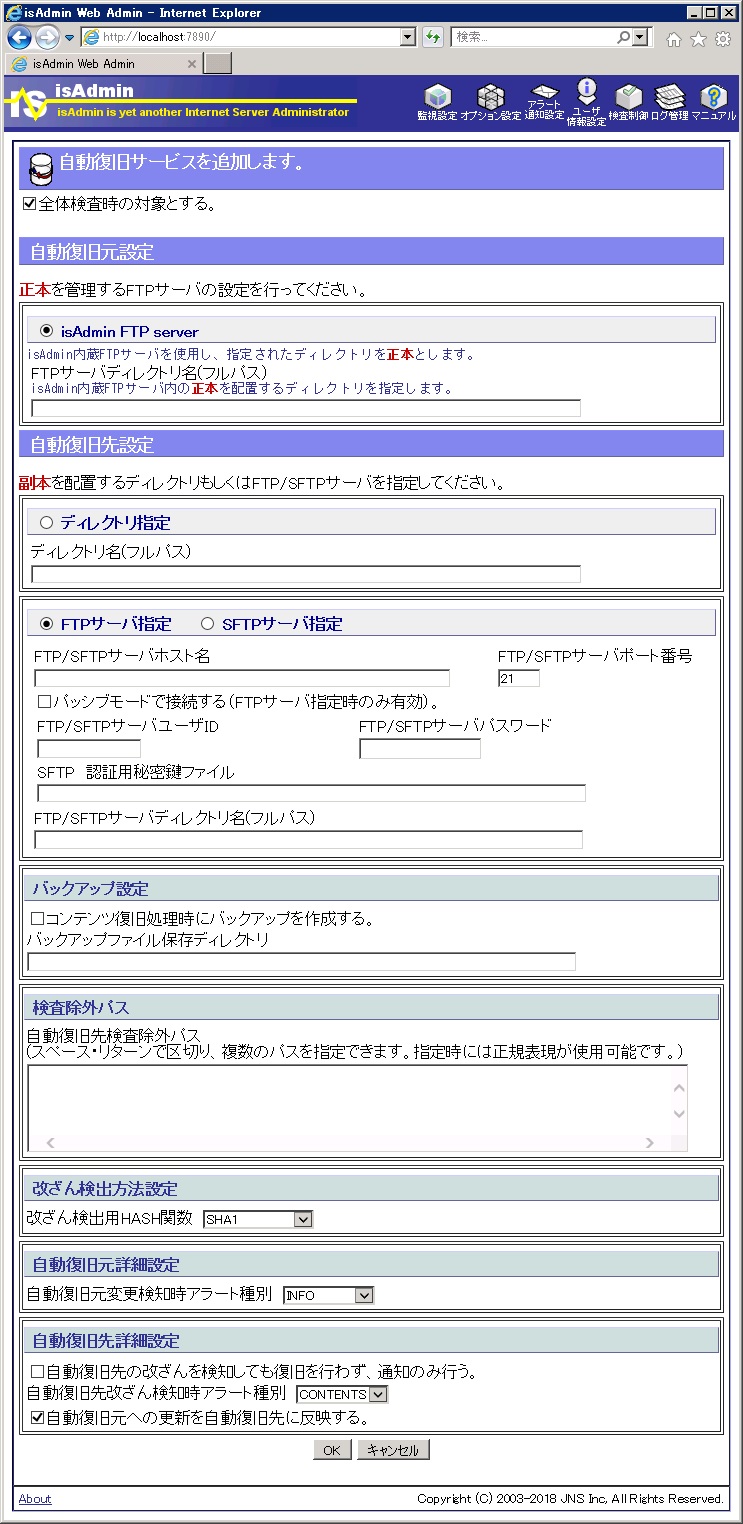This screenshot has width=743, height=1524.
Task: Click exclusion textarea scroll down arrow
Action: (679, 1114)
